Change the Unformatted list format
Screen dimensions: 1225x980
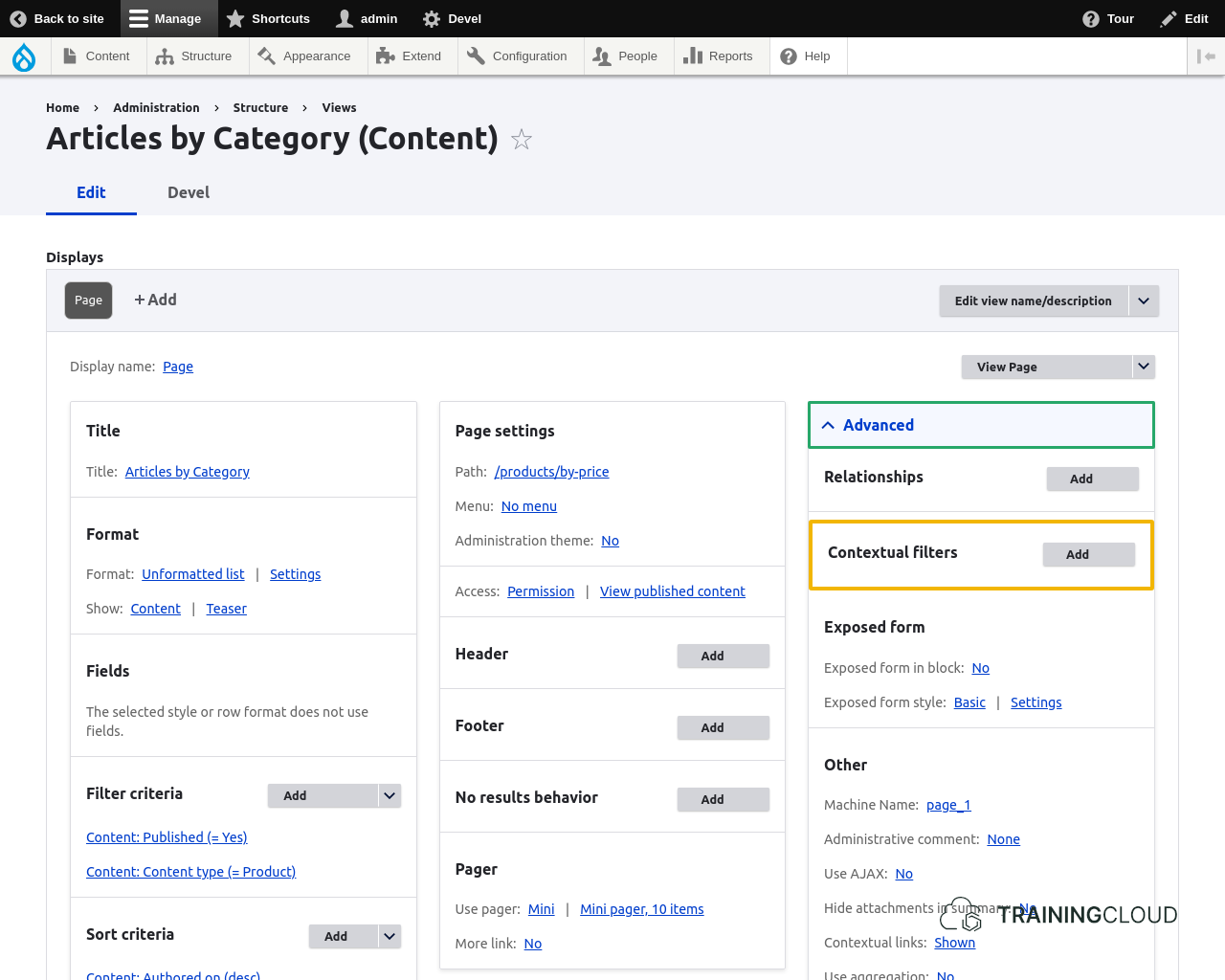coord(193,574)
